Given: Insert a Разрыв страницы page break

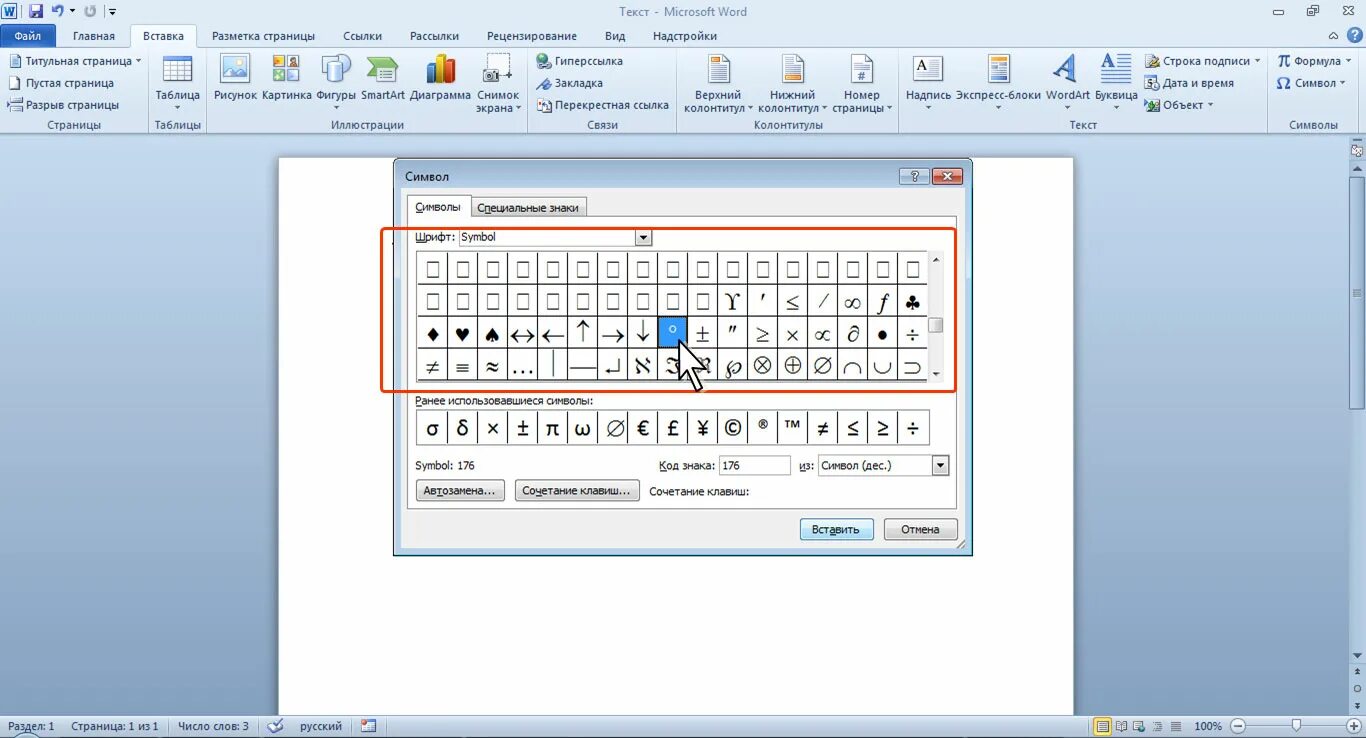Looking at the screenshot, I should coord(64,105).
